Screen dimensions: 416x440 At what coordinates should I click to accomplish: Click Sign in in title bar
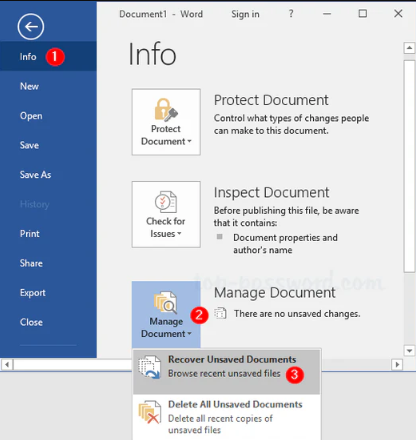(x=245, y=14)
